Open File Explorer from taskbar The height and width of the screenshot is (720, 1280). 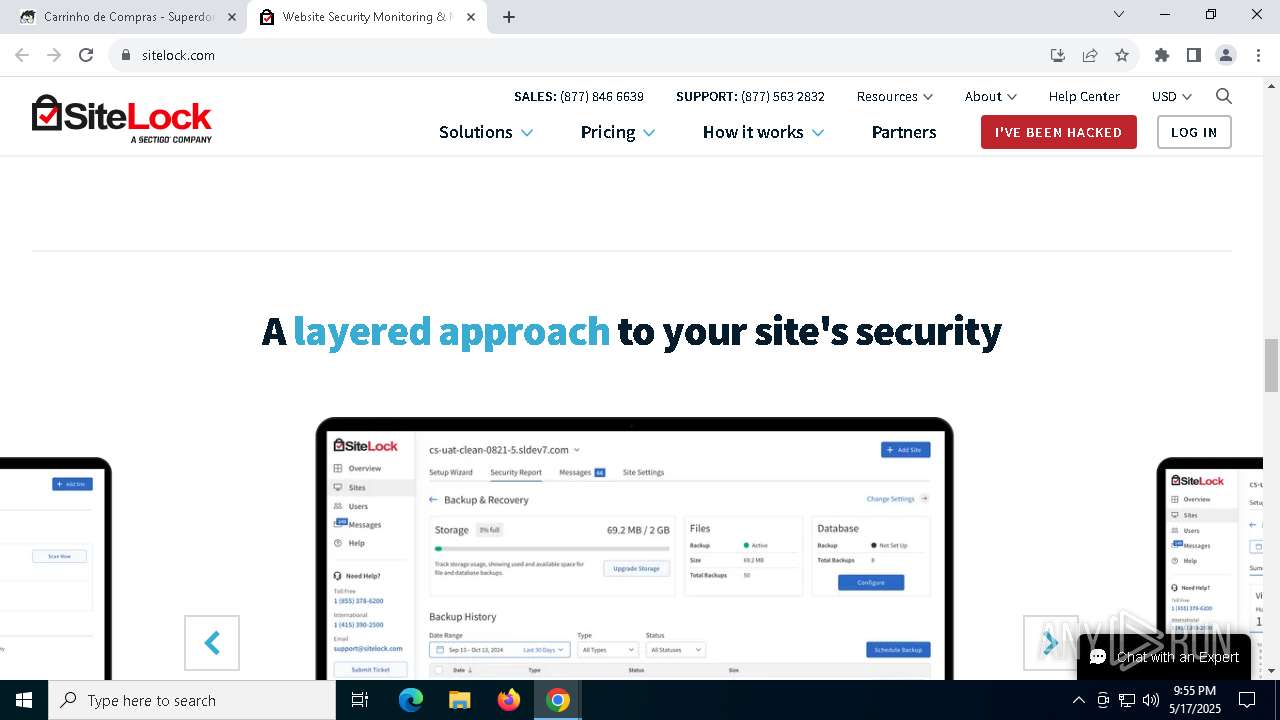coord(459,700)
